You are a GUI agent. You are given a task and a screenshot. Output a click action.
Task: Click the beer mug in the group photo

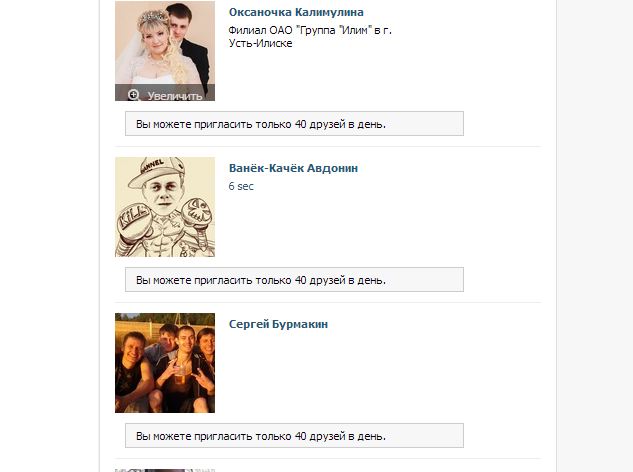click(x=180, y=376)
